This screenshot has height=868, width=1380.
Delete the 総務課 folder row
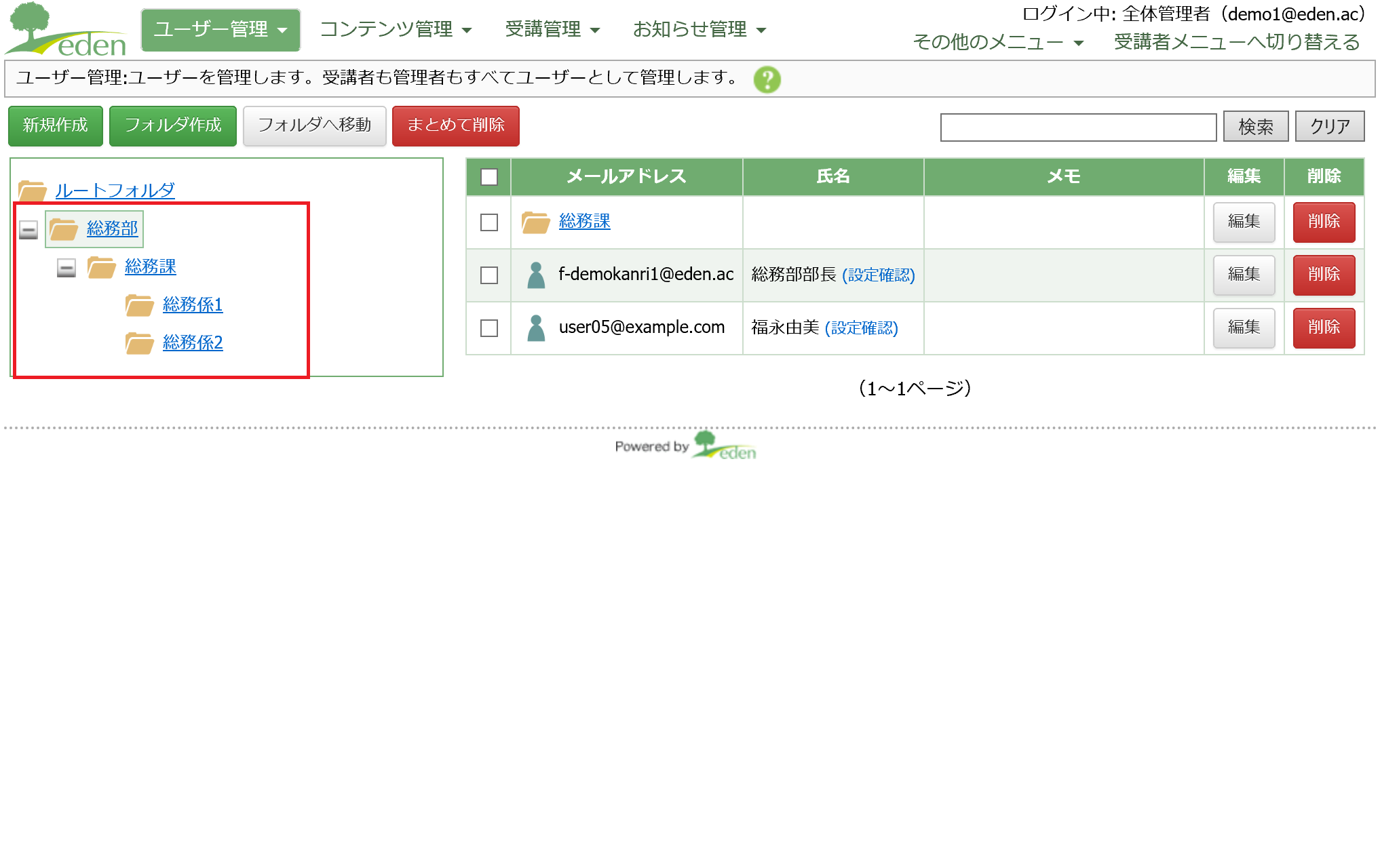(x=1324, y=222)
